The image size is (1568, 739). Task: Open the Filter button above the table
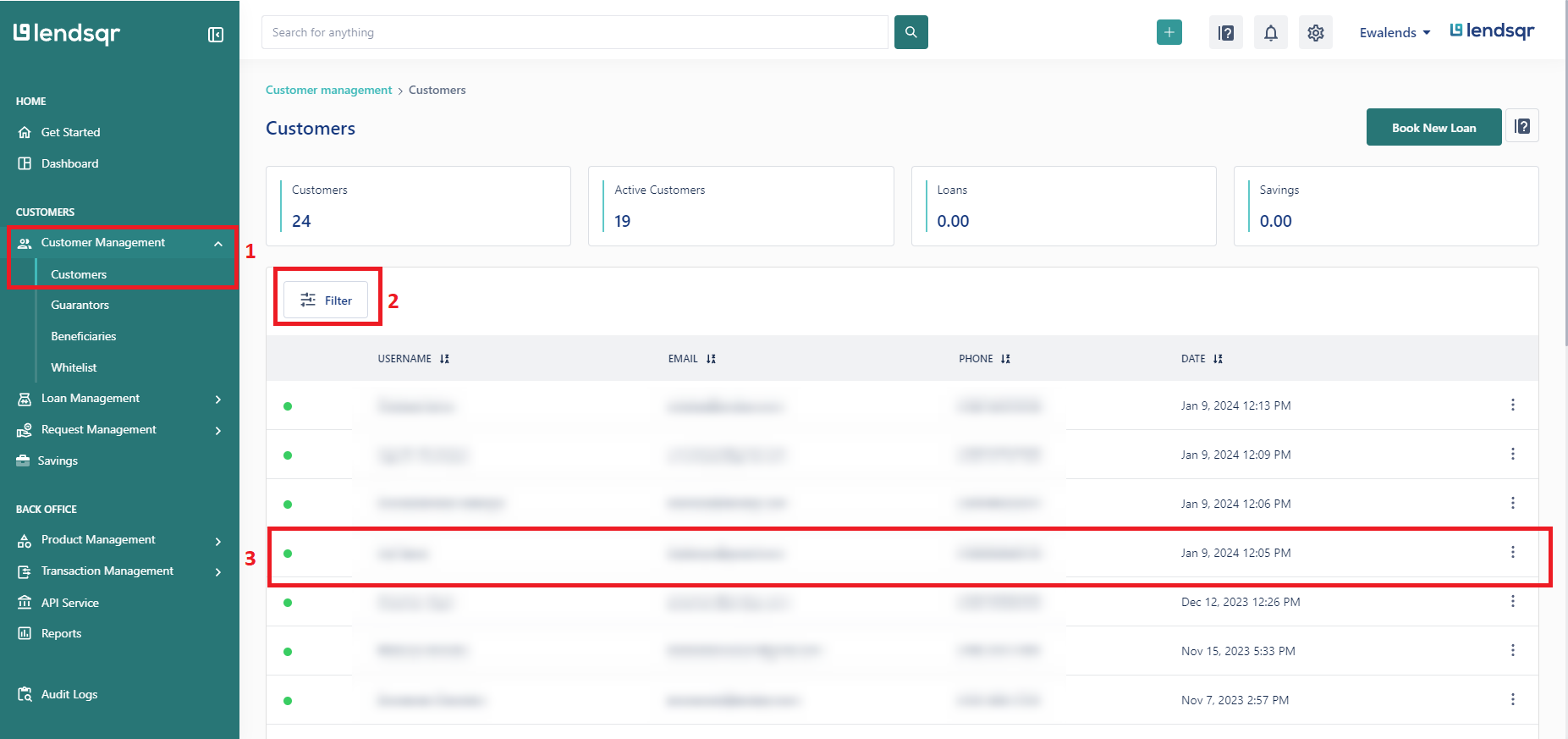pos(326,300)
